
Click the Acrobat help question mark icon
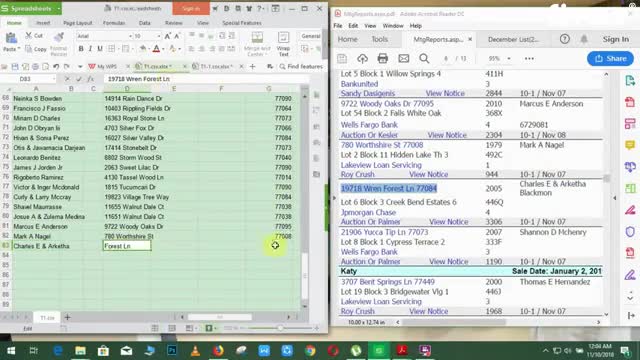tap(564, 39)
